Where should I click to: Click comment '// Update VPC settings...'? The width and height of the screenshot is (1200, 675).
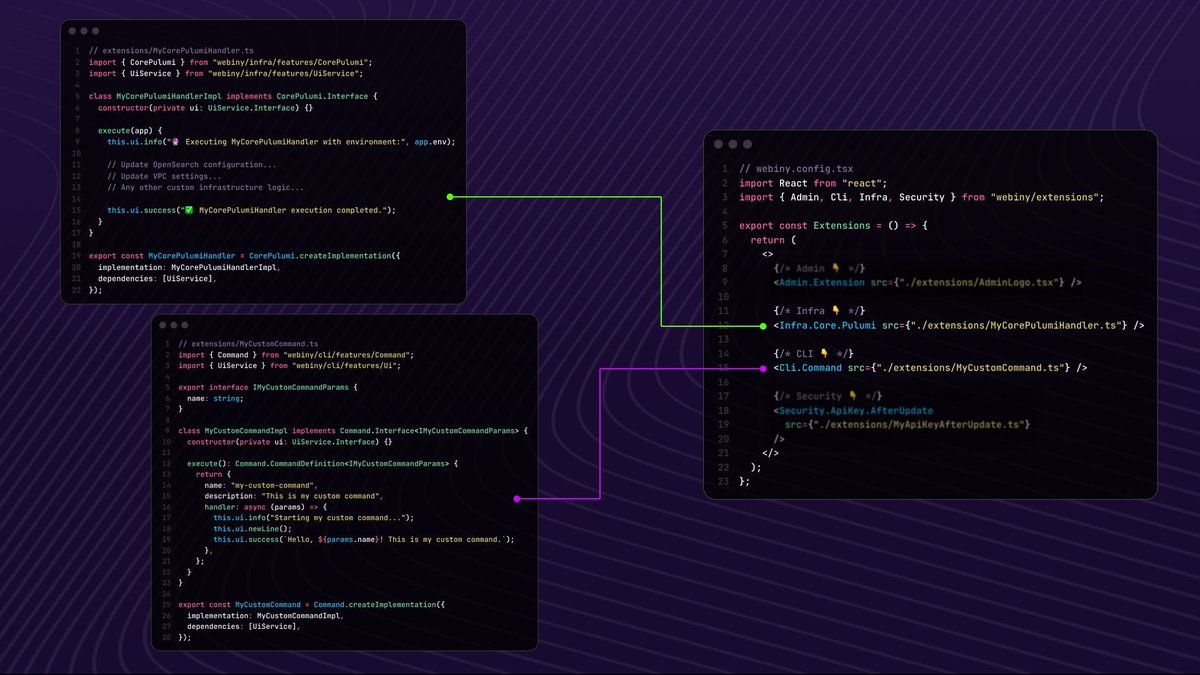(165, 176)
